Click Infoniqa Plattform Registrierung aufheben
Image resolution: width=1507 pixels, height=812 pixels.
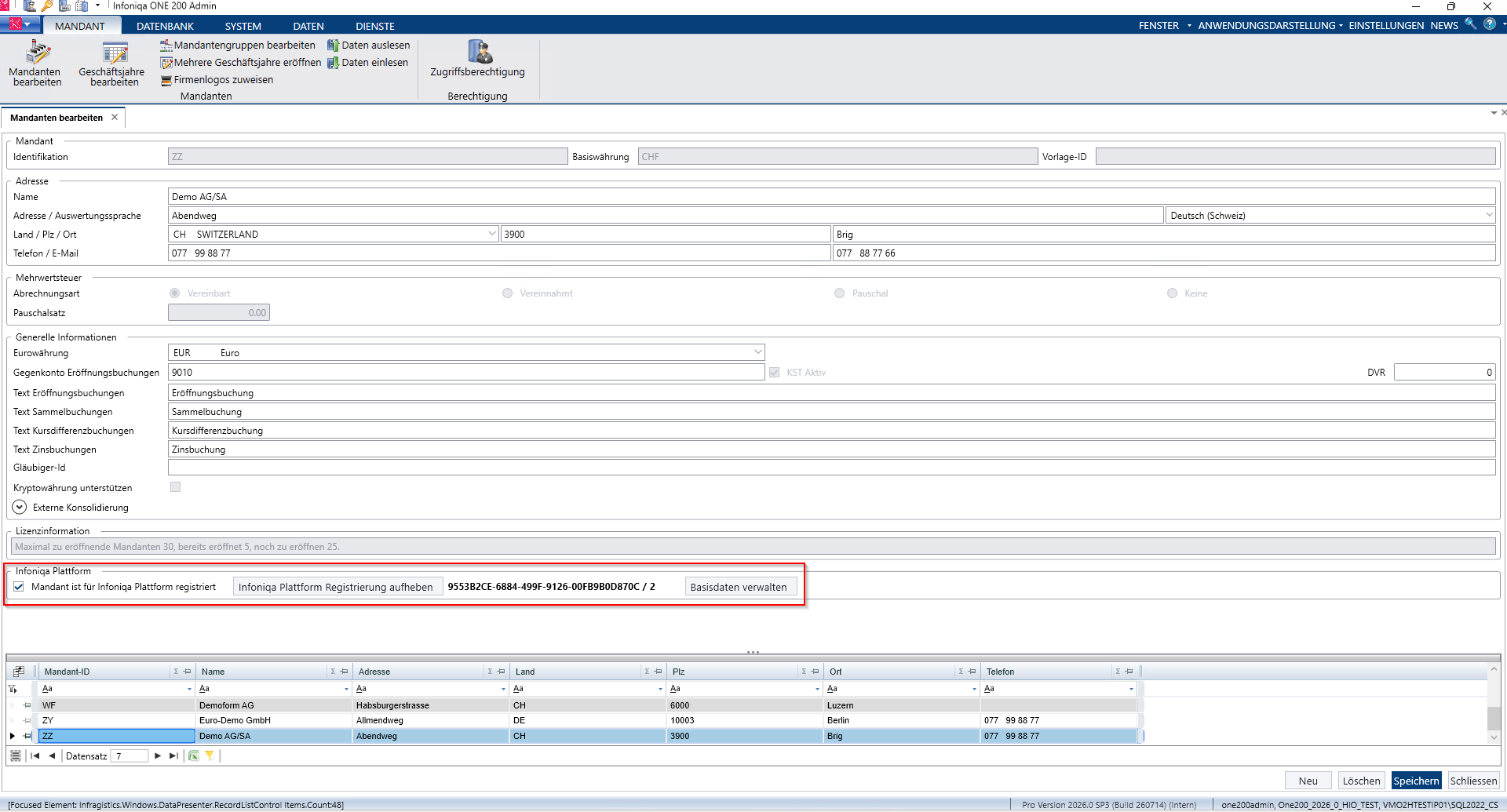point(336,587)
